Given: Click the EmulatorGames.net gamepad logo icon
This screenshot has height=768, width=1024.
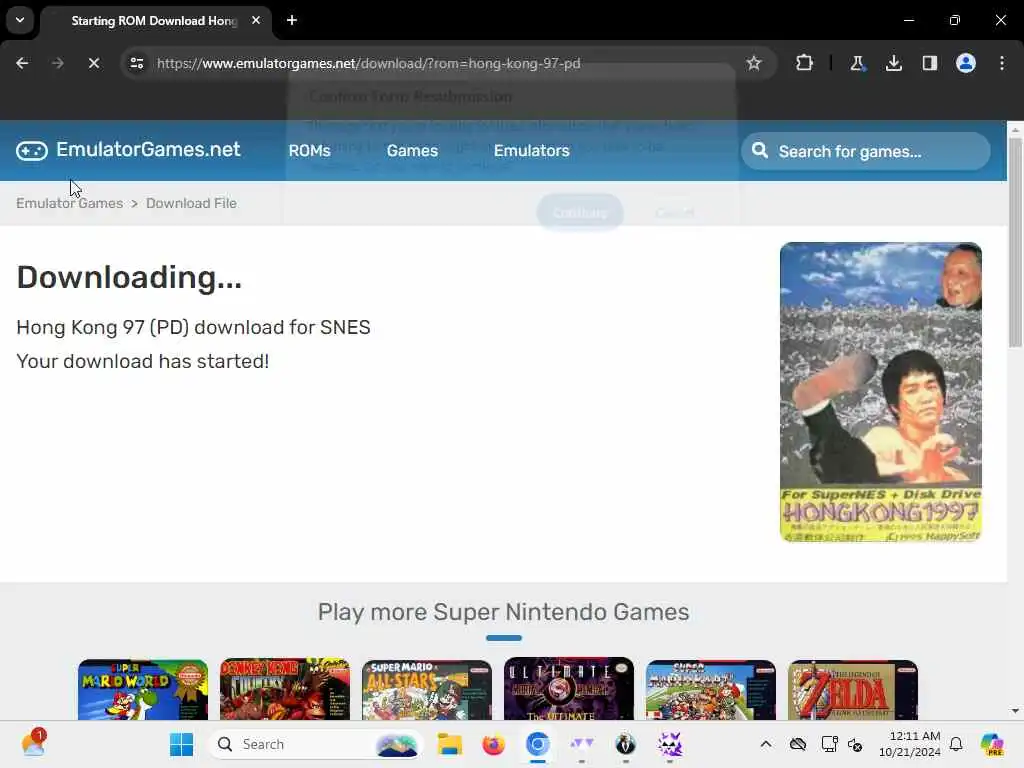Looking at the screenshot, I should pyautogui.click(x=32, y=151).
